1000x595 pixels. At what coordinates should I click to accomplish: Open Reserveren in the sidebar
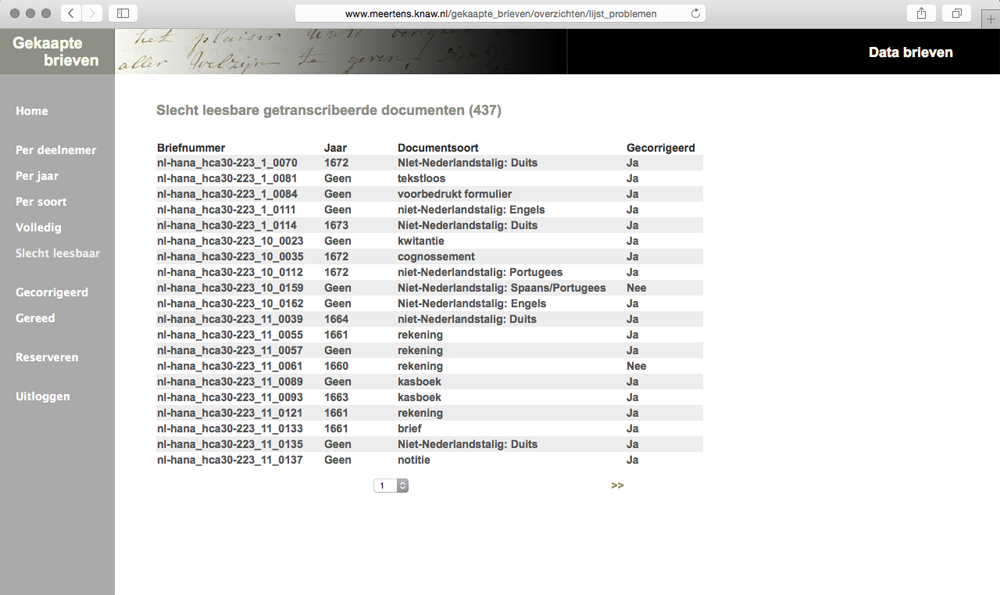click(47, 357)
